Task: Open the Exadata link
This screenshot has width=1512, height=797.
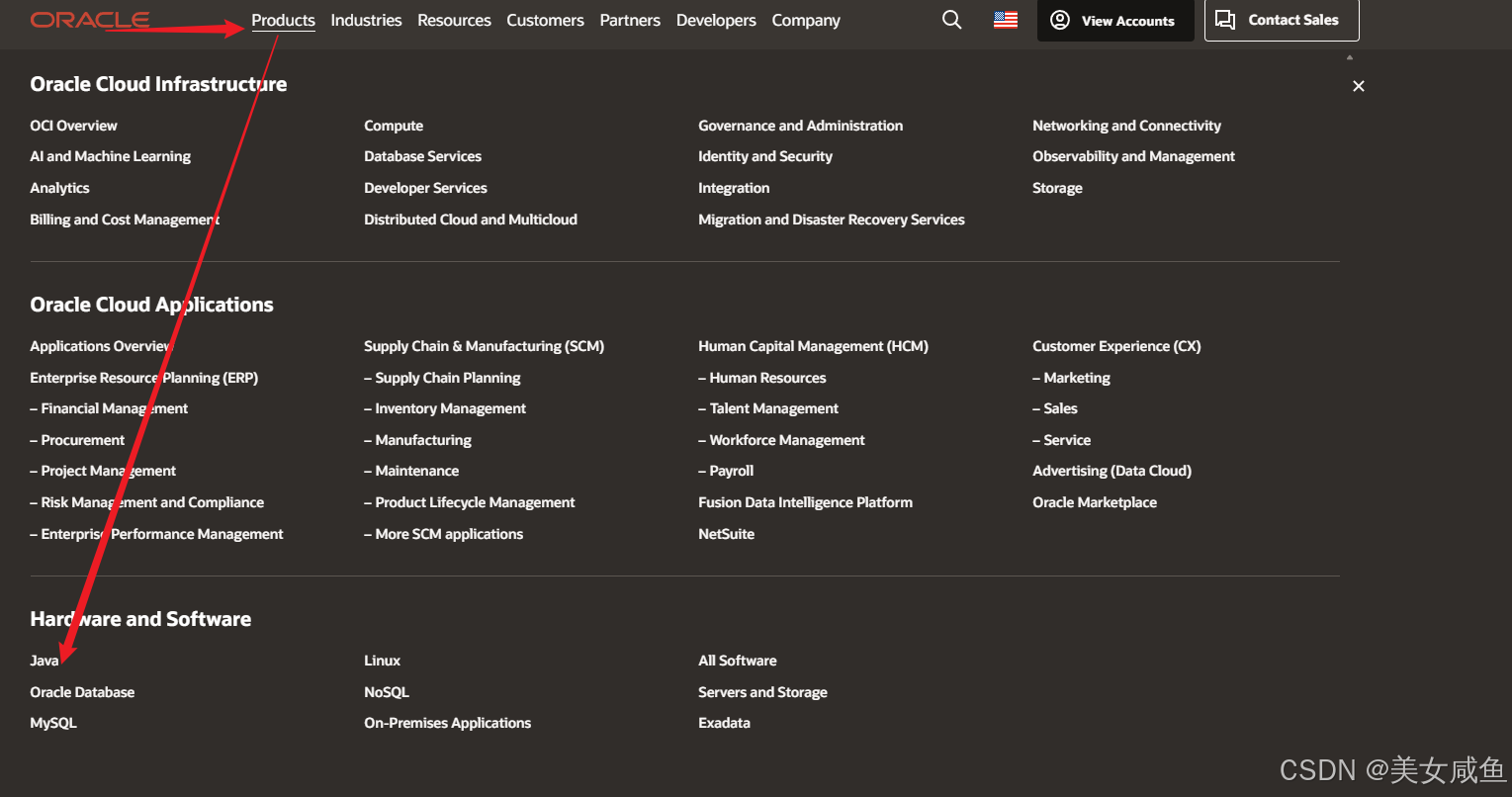Action: click(x=724, y=723)
